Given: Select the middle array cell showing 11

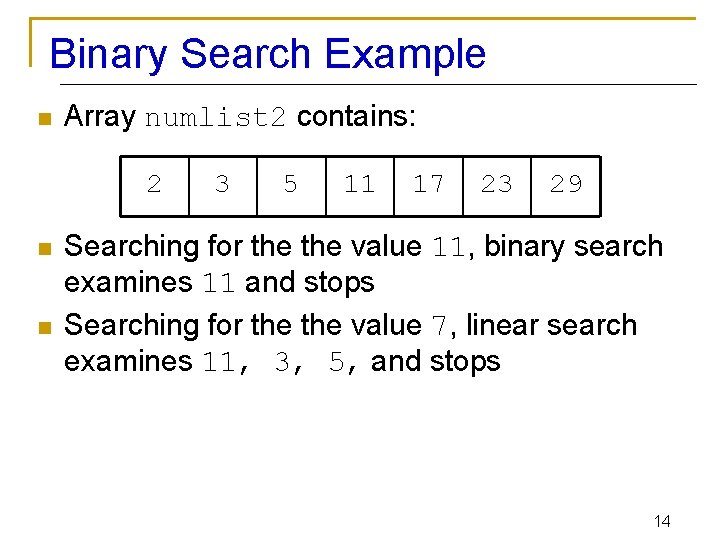Looking at the screenshot, I should tap(359, 185).
